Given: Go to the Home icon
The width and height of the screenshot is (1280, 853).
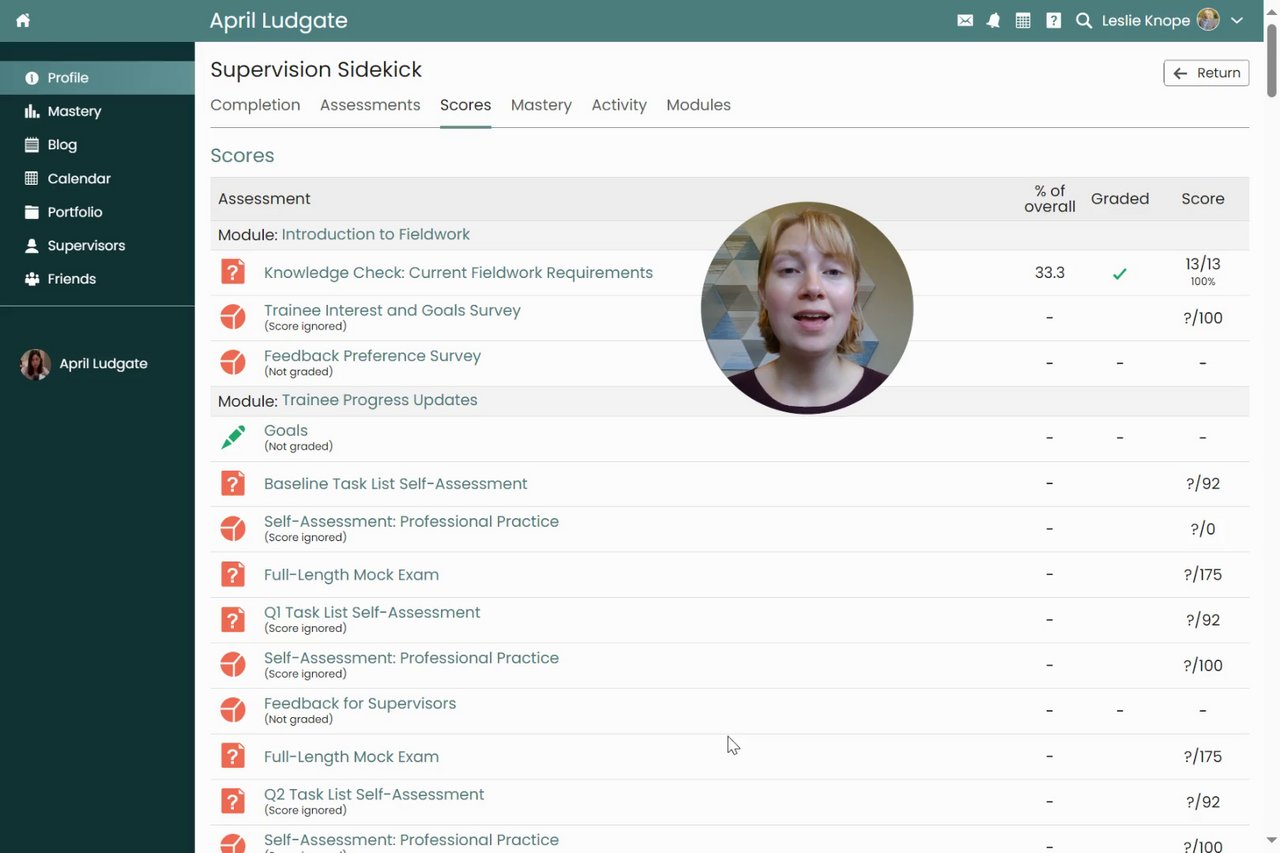Looking at the screenshot, I should pos(23,20).
